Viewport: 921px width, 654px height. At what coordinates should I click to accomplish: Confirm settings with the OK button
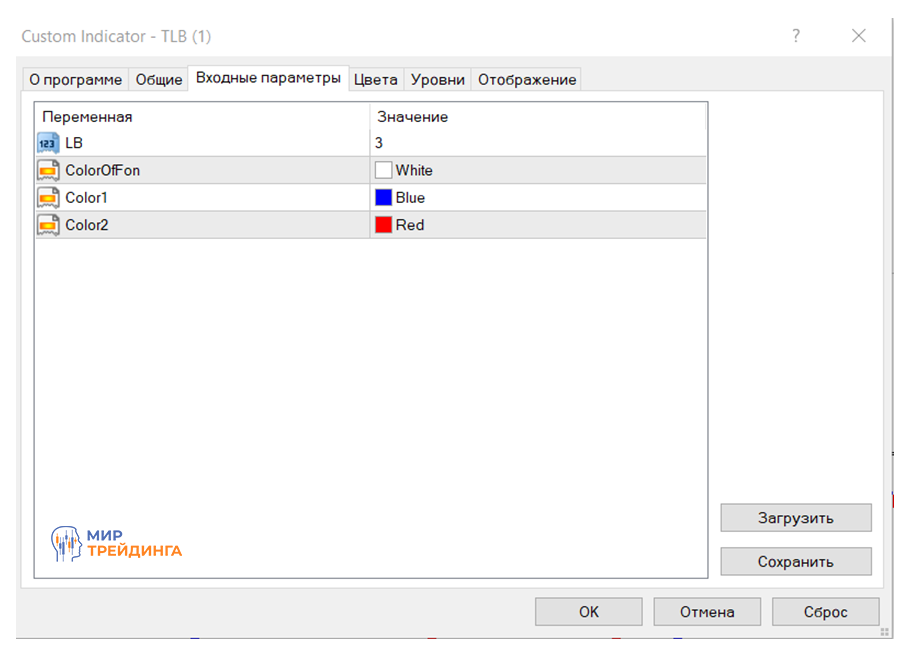coord(588,612)
